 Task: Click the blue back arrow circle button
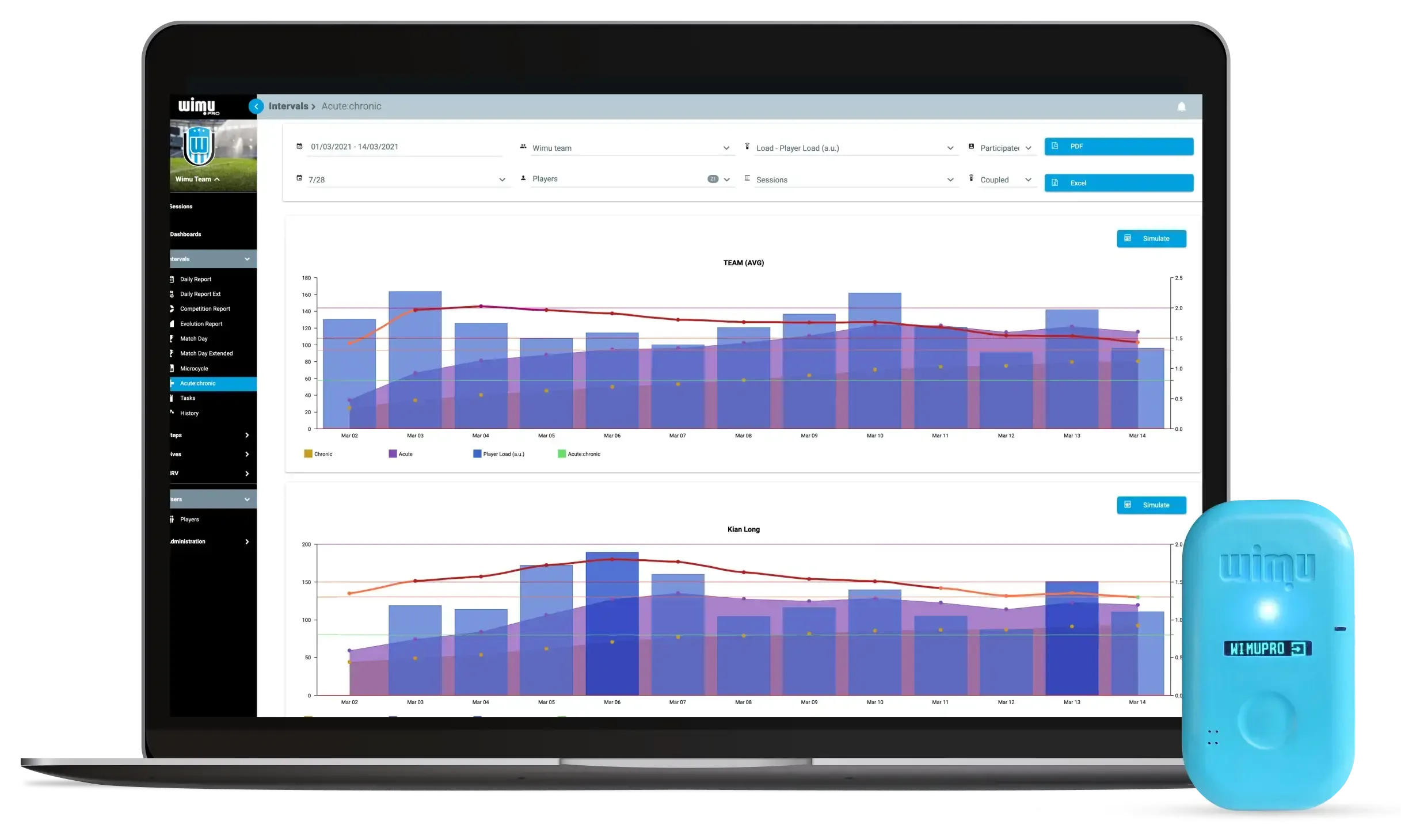[x=256, y=106]
